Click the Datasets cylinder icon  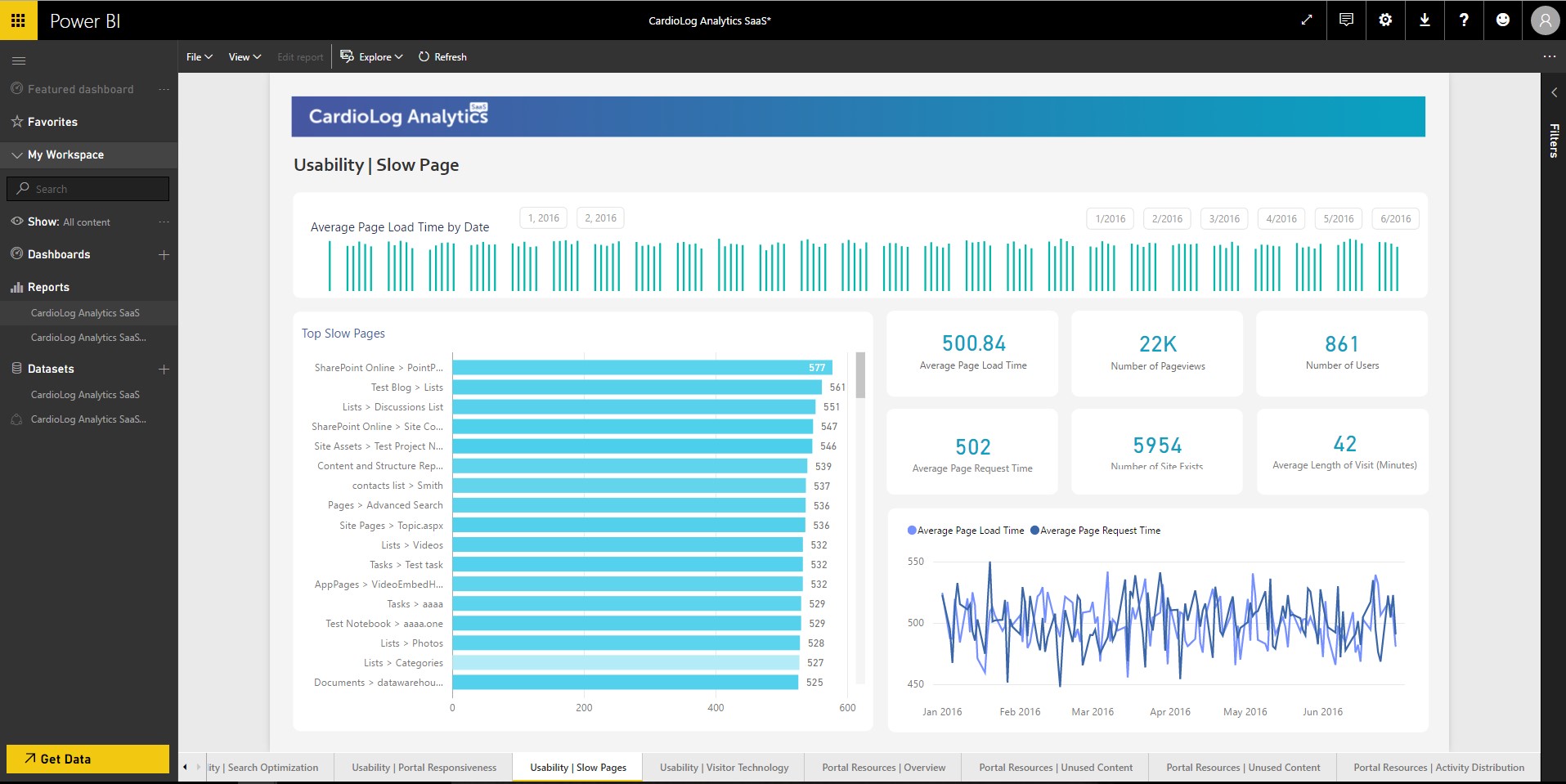[x=16, y=369]
